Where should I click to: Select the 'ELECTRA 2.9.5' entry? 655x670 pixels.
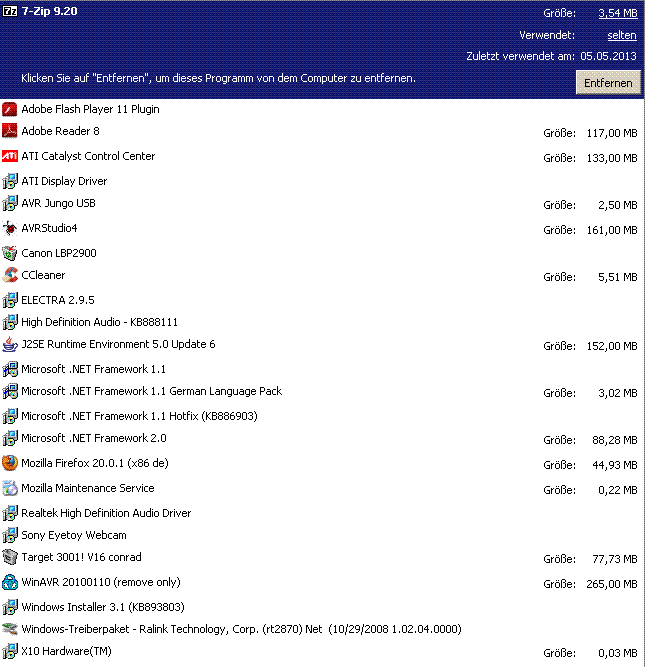click(58, 300)
